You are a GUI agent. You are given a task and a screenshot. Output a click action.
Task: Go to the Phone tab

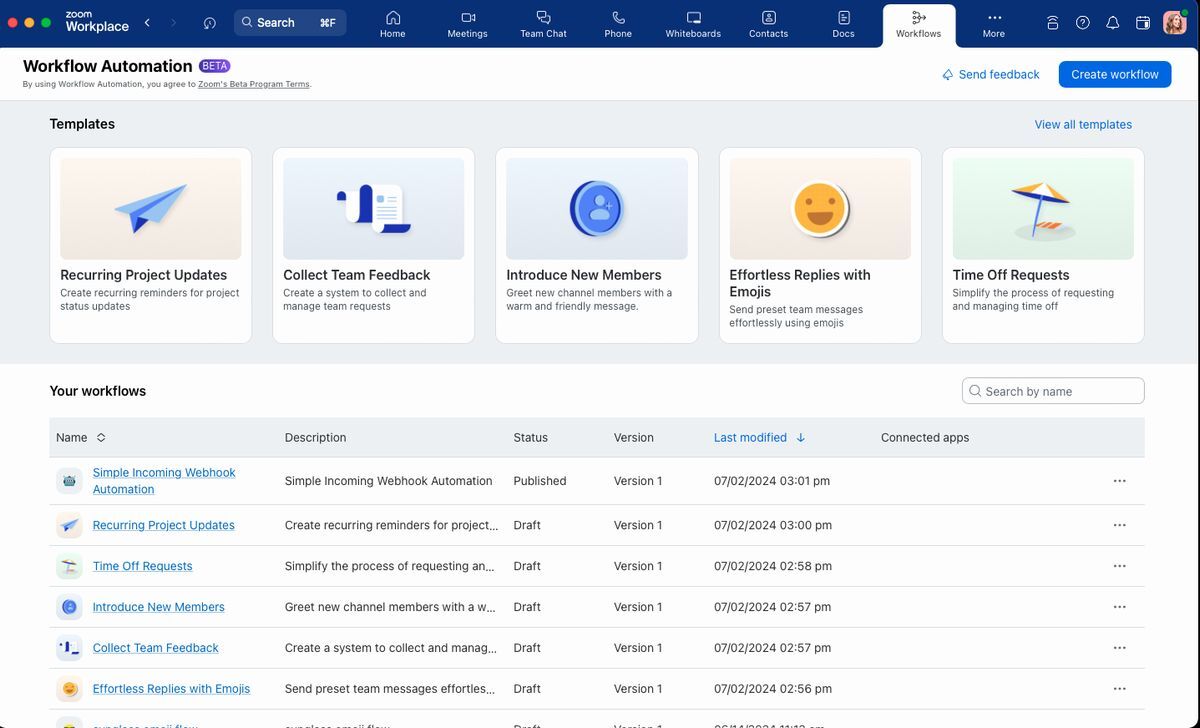618,24
